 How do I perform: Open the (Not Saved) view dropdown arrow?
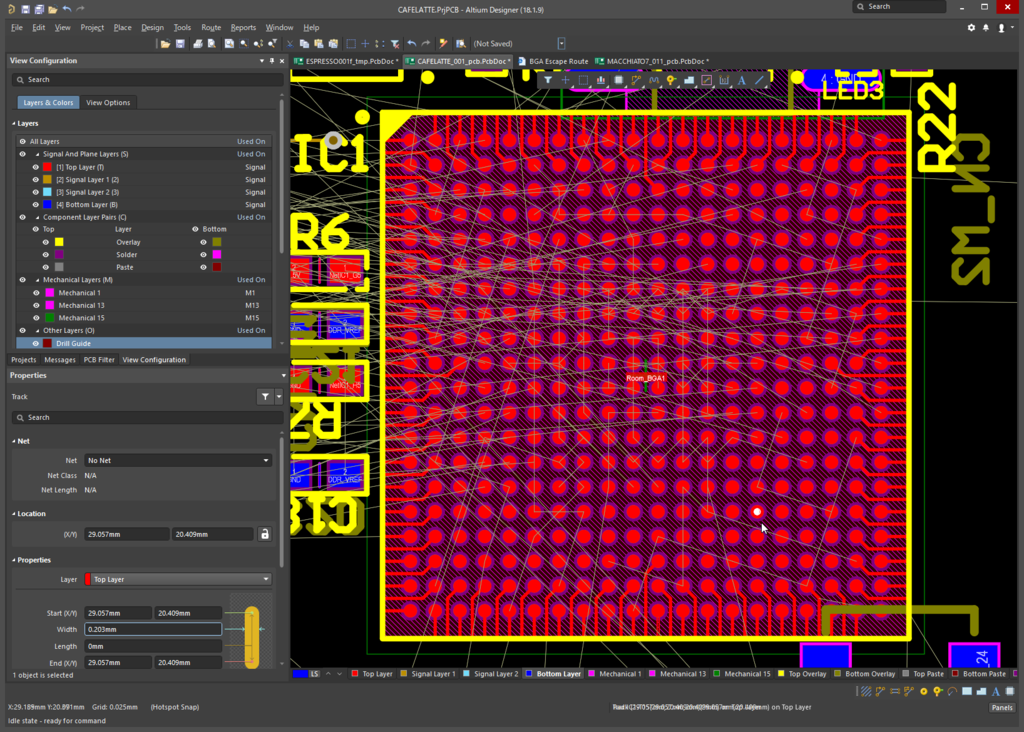coord(561,44)
